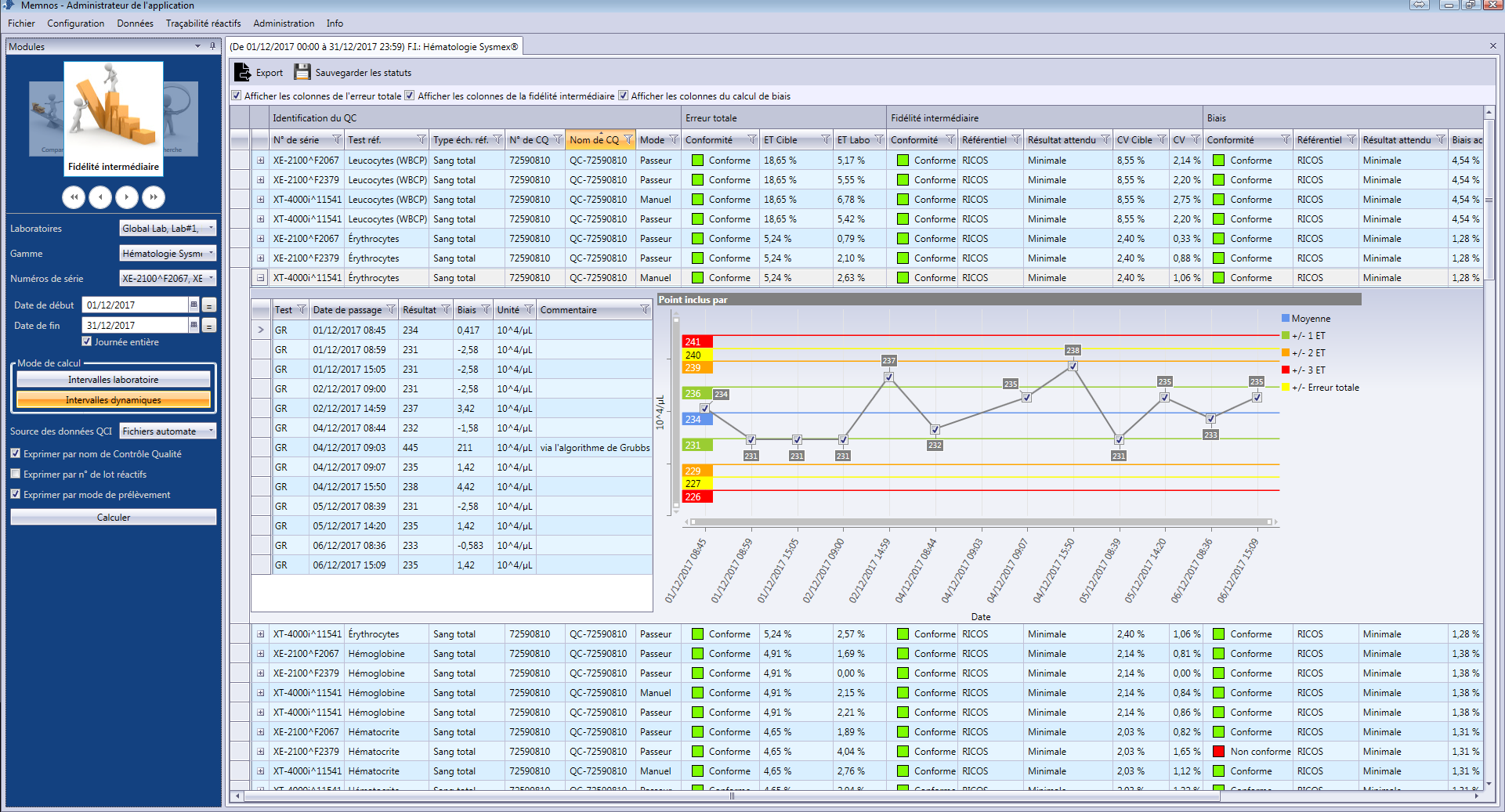Click the Fidélité intermédiaire module thumbnail

tap(114, 117)
